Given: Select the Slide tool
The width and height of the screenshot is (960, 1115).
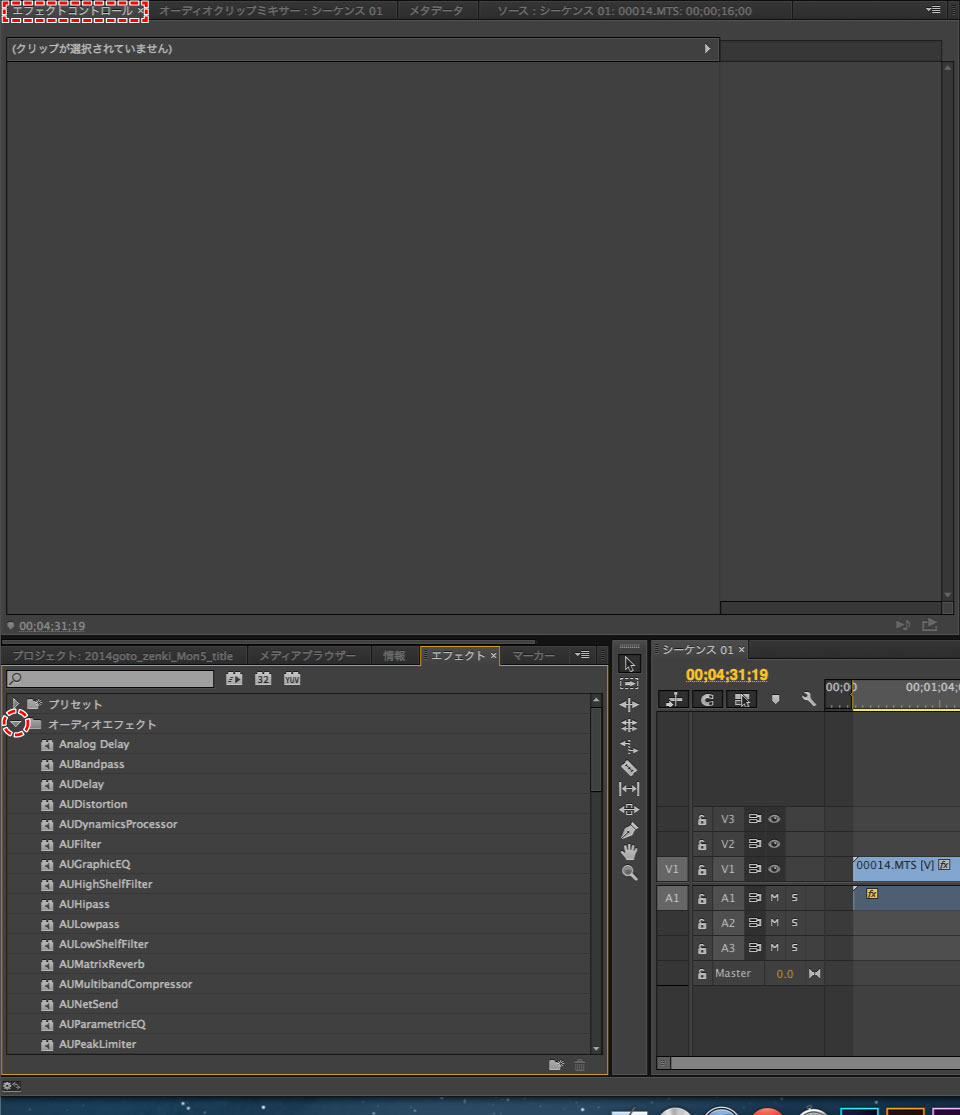Looking at the screenshot, I should (629, 809).
